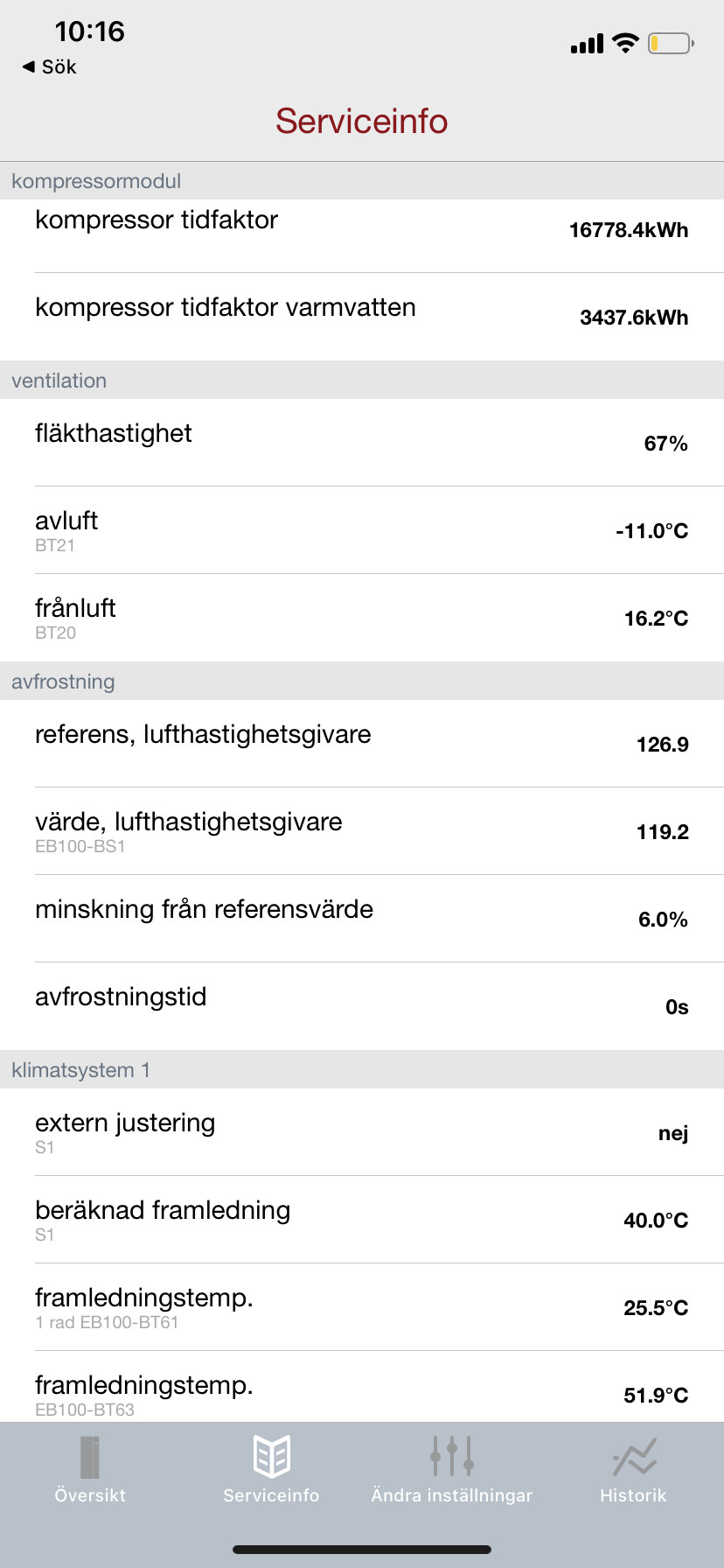
Task: Switch to the Historik tab label
Action: pos(633,1495)
